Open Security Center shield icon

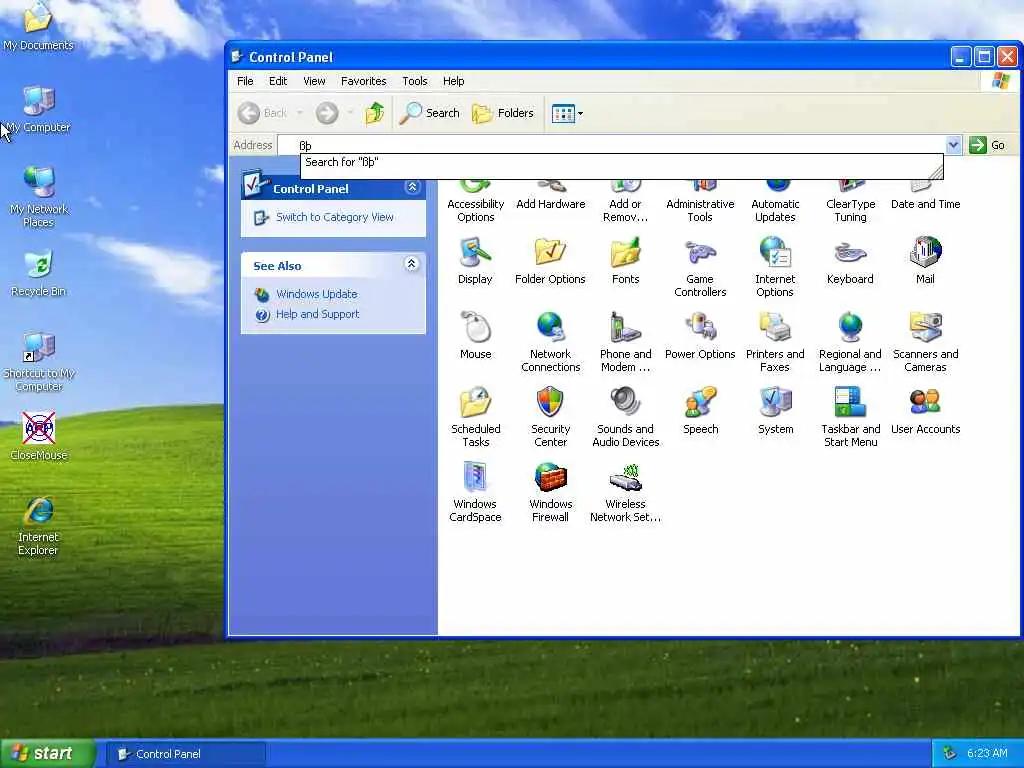coord(551,417)
